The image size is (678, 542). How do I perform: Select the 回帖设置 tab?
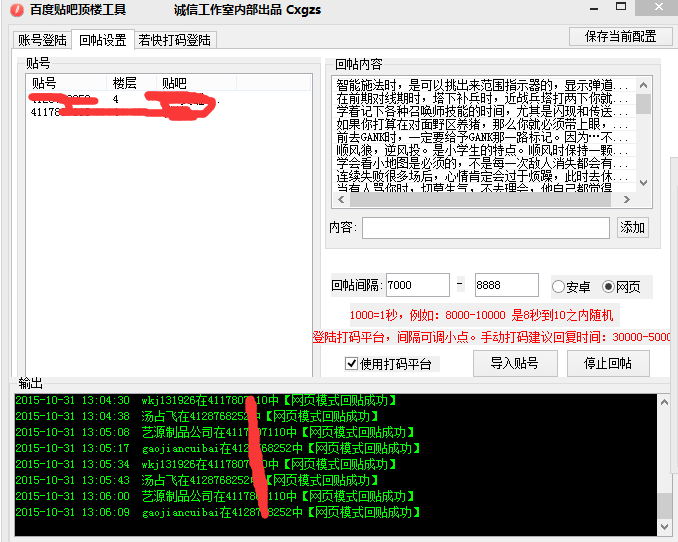(x=103, y=40)
